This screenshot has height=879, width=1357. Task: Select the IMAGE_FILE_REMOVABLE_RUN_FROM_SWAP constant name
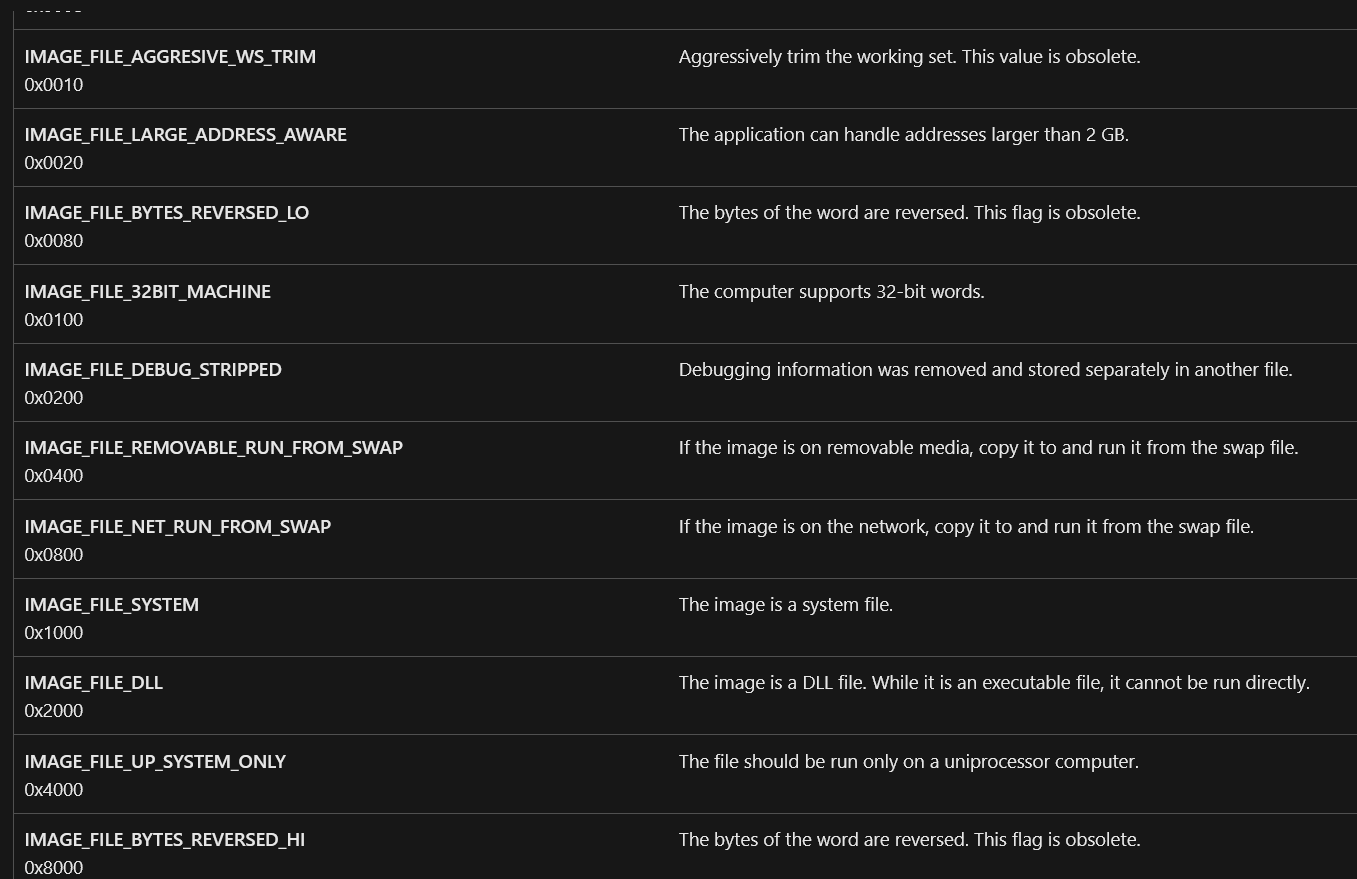tap(214, 448)
